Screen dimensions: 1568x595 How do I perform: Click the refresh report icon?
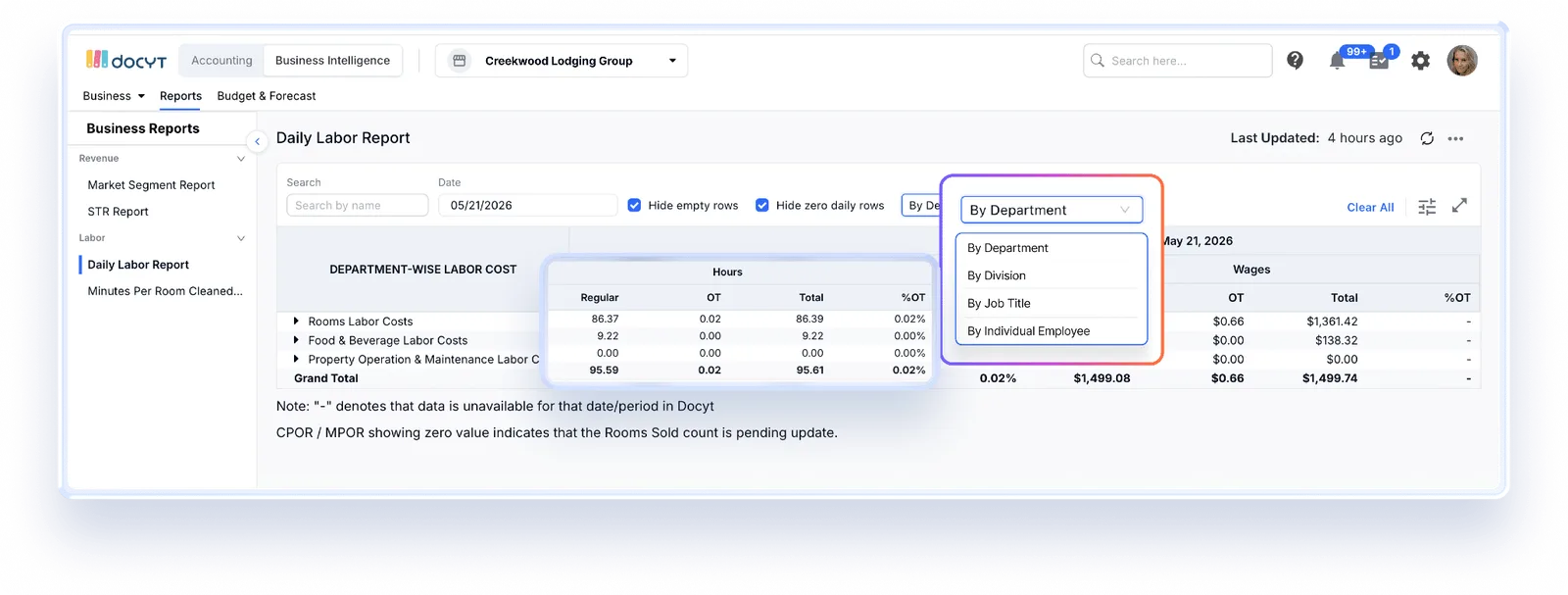click(1427, 138)
